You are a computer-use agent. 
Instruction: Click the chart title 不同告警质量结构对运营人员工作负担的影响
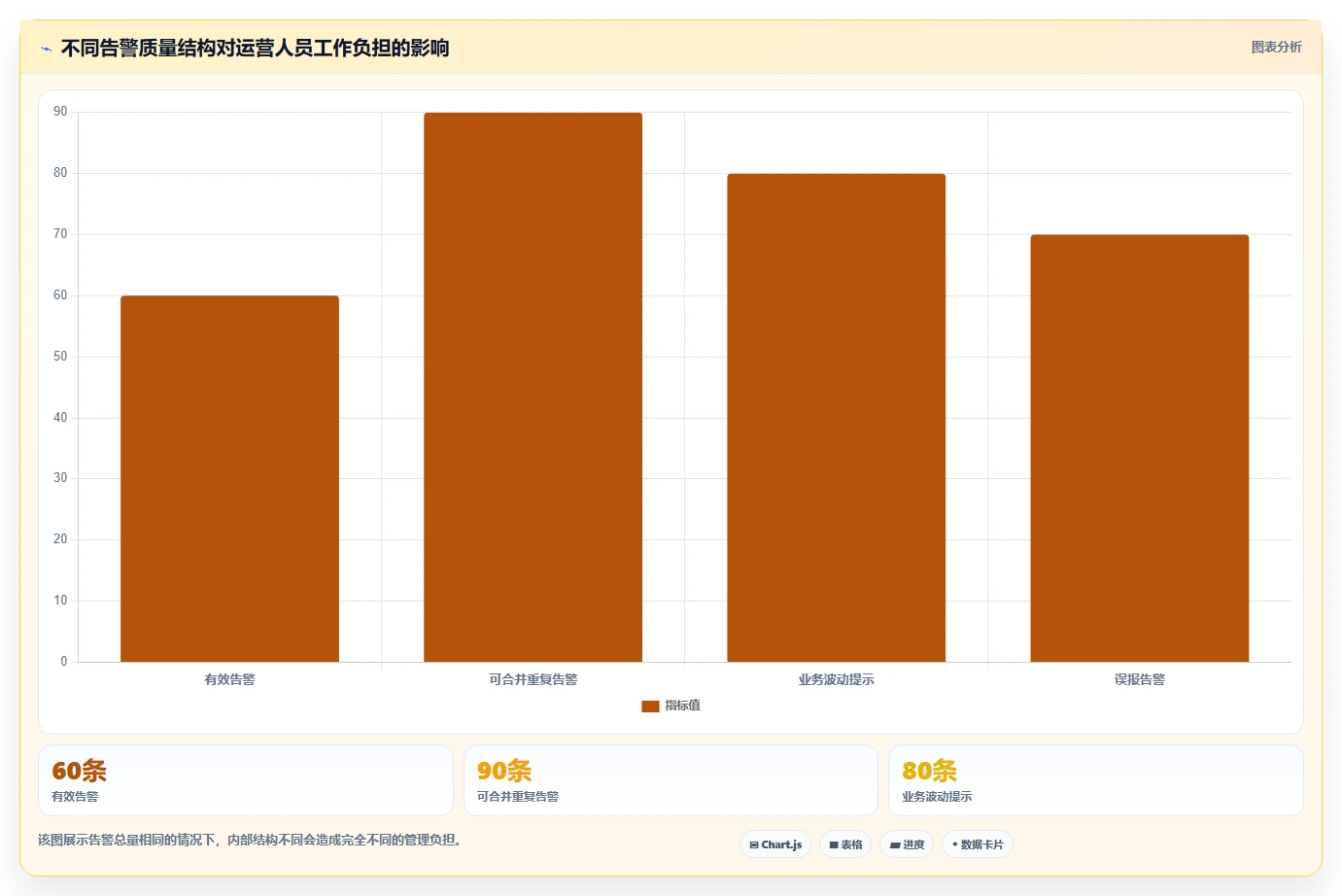click(x=255, y=48)
